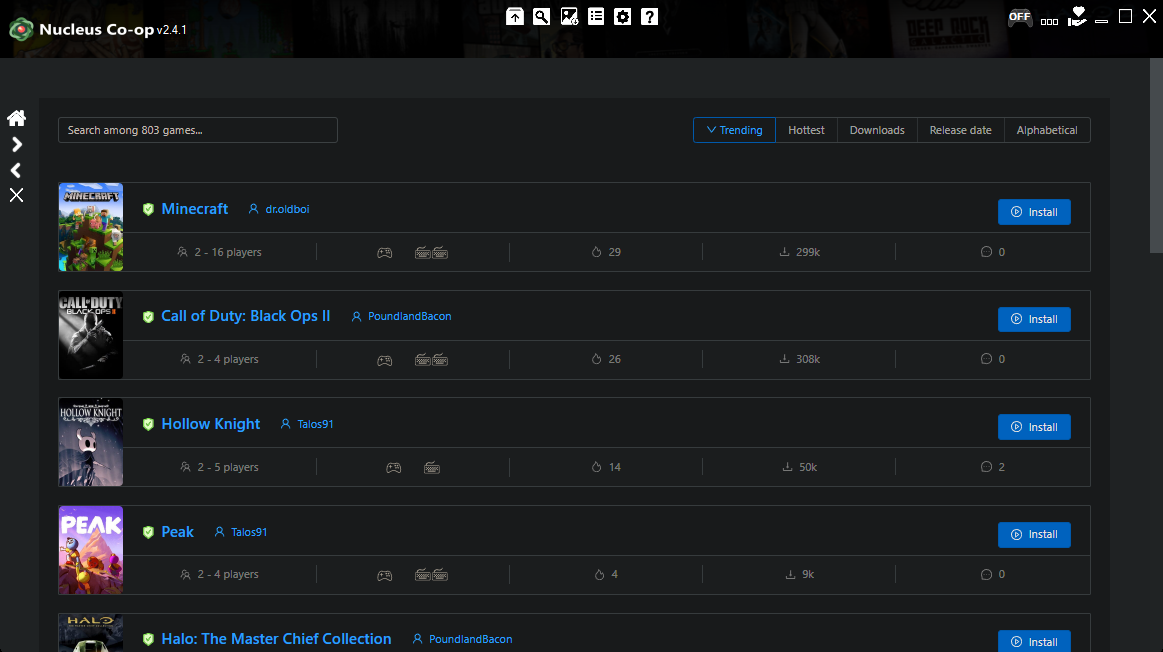Click the '2 - 5 players' text
This screenshot has width=1163, height=652.
(x=228, y=467)
